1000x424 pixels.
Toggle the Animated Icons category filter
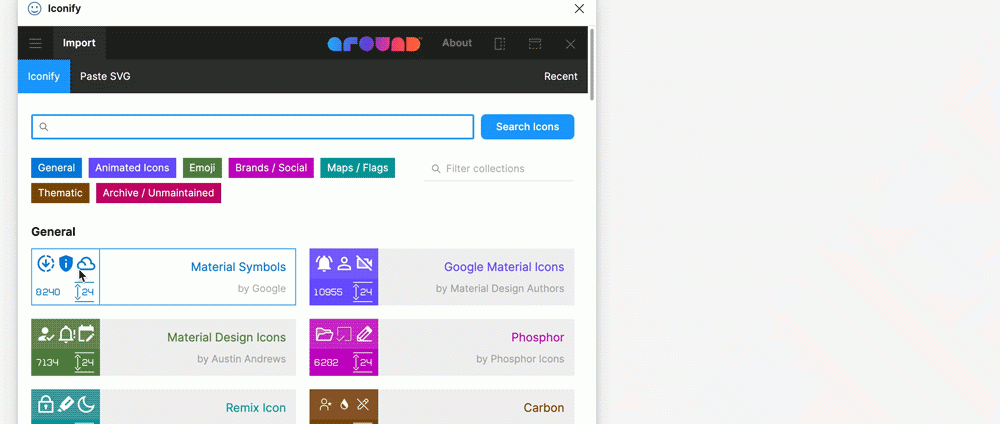(132, 168)
